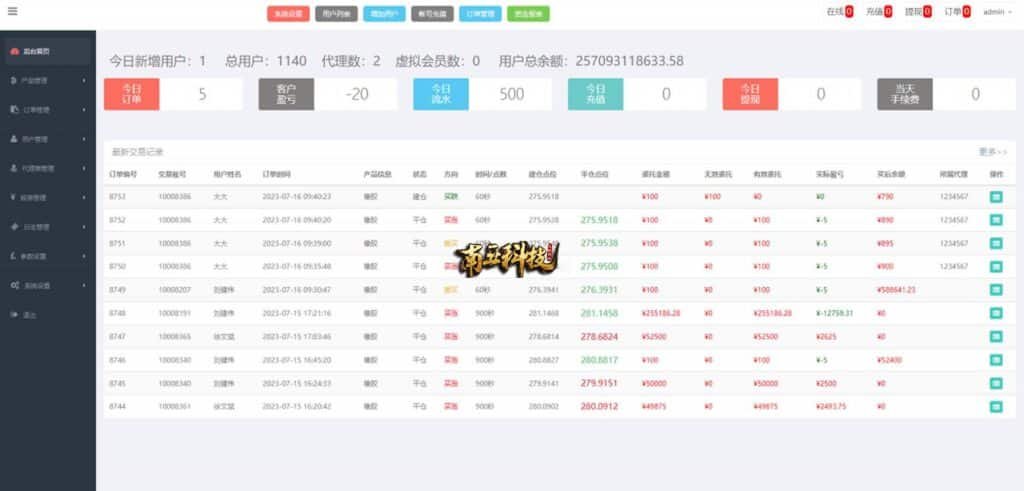Click the red 系统设置 shortcut button
This screenshot has height=491, width=1024.
pyautogui.click(x=288, y=14)
